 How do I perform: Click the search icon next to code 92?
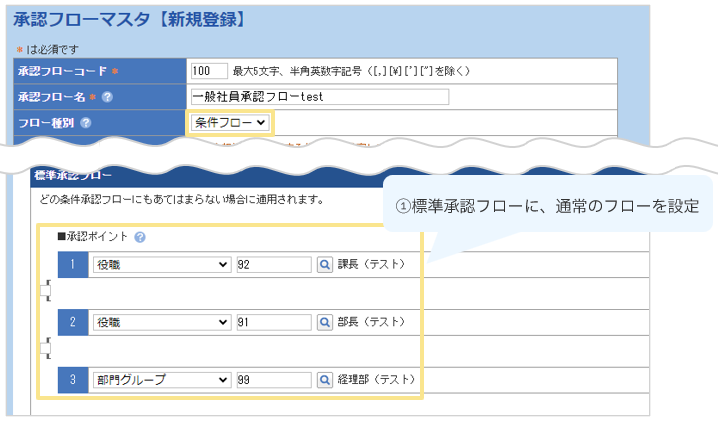tap(324, 265)
